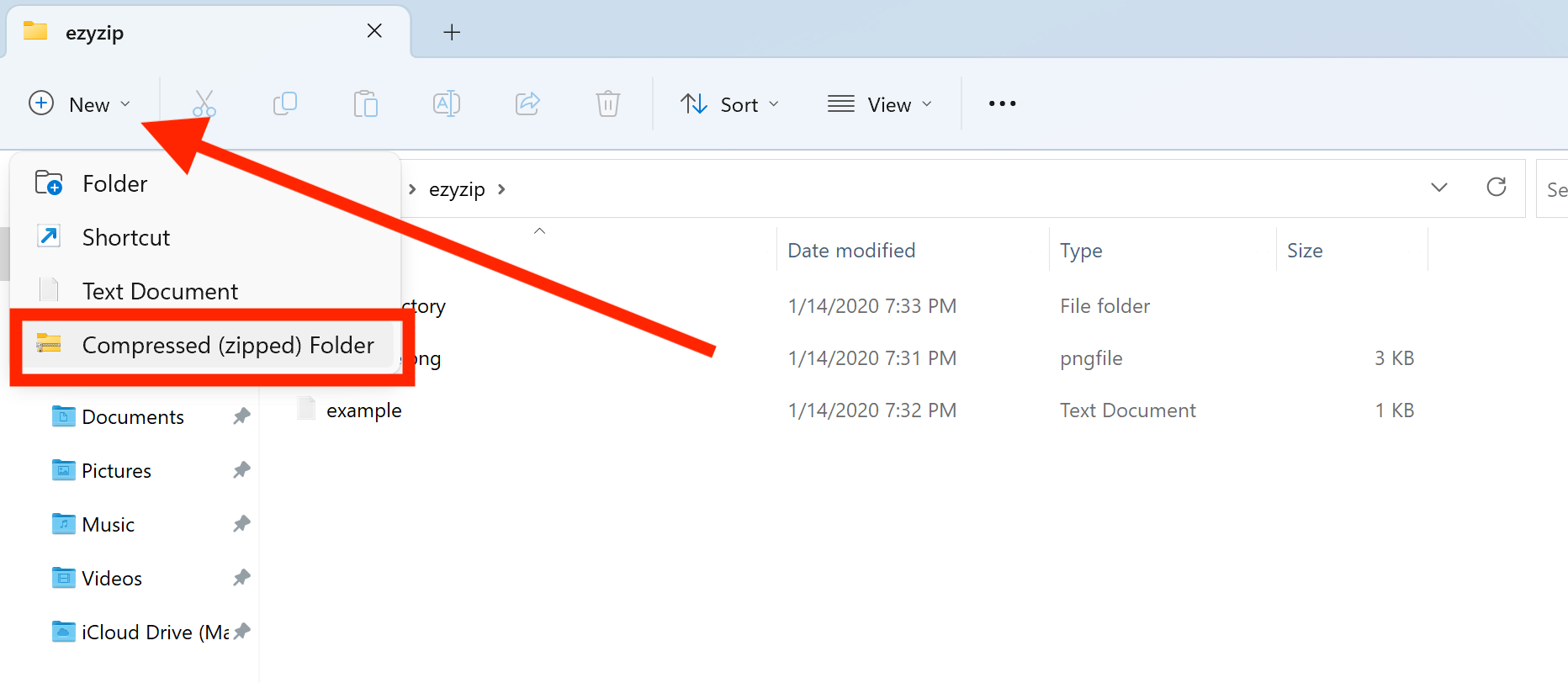Open Documents in the sidebar

pos(133,417)
